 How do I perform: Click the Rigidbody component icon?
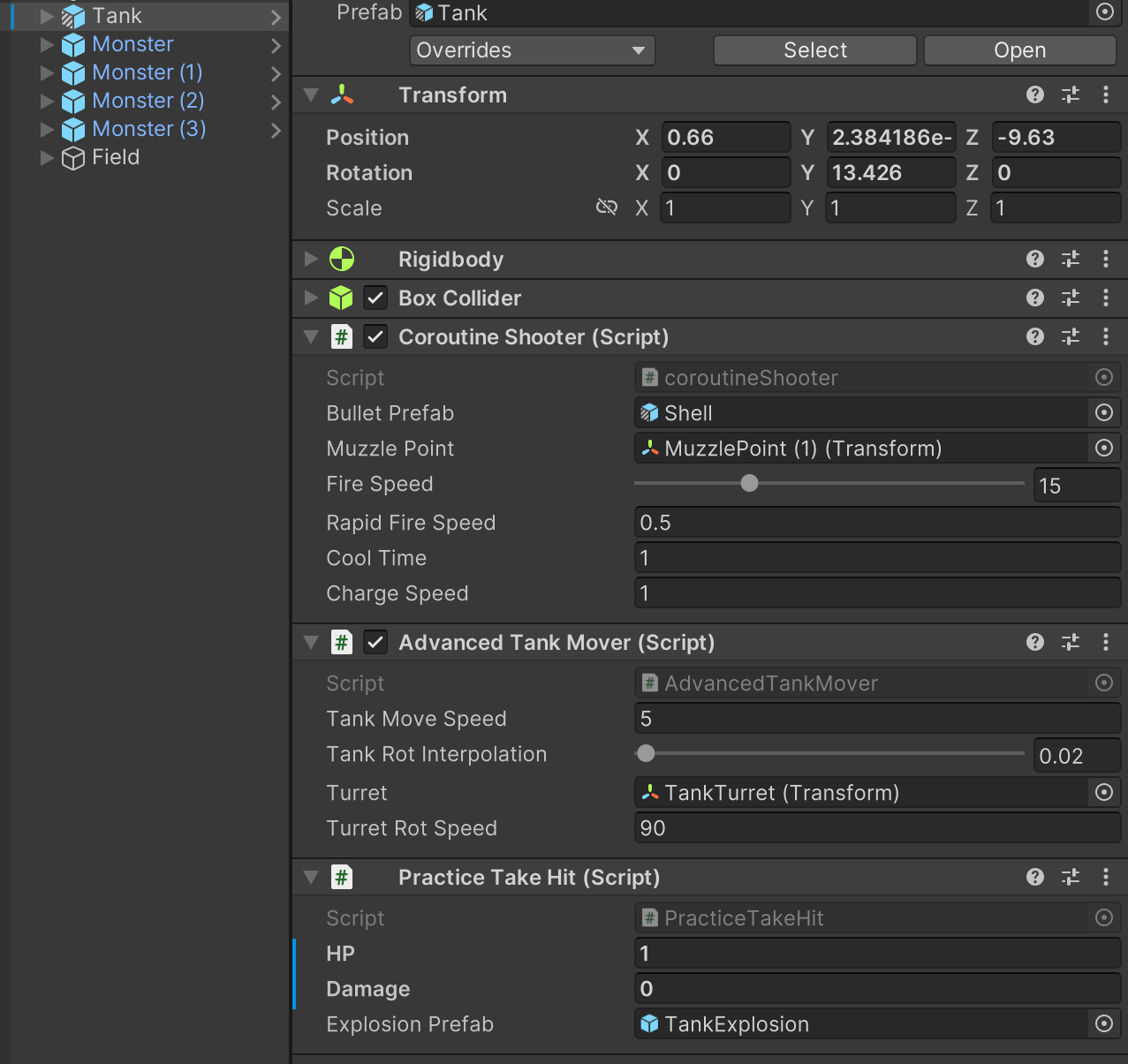point(341,259)
